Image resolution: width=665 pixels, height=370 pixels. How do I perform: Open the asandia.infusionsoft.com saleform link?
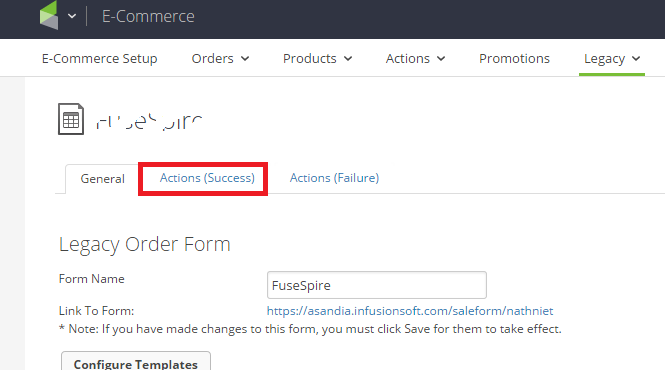click(410, 311)
